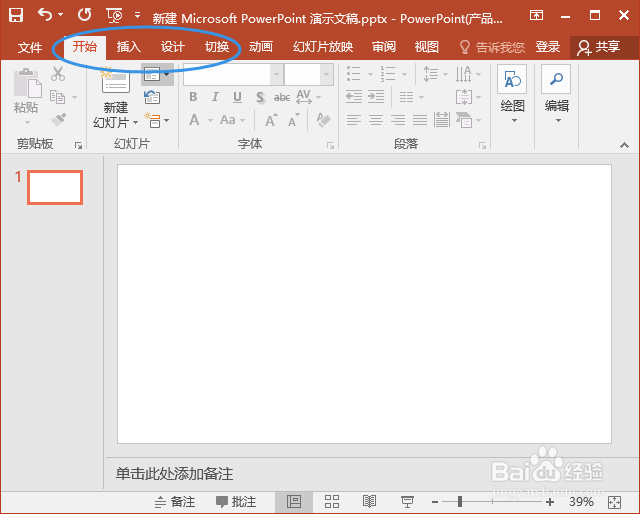Viewport: 640px width, 514px height.
Task: Open the line spacing dropdown
Action: pos(435,74)
